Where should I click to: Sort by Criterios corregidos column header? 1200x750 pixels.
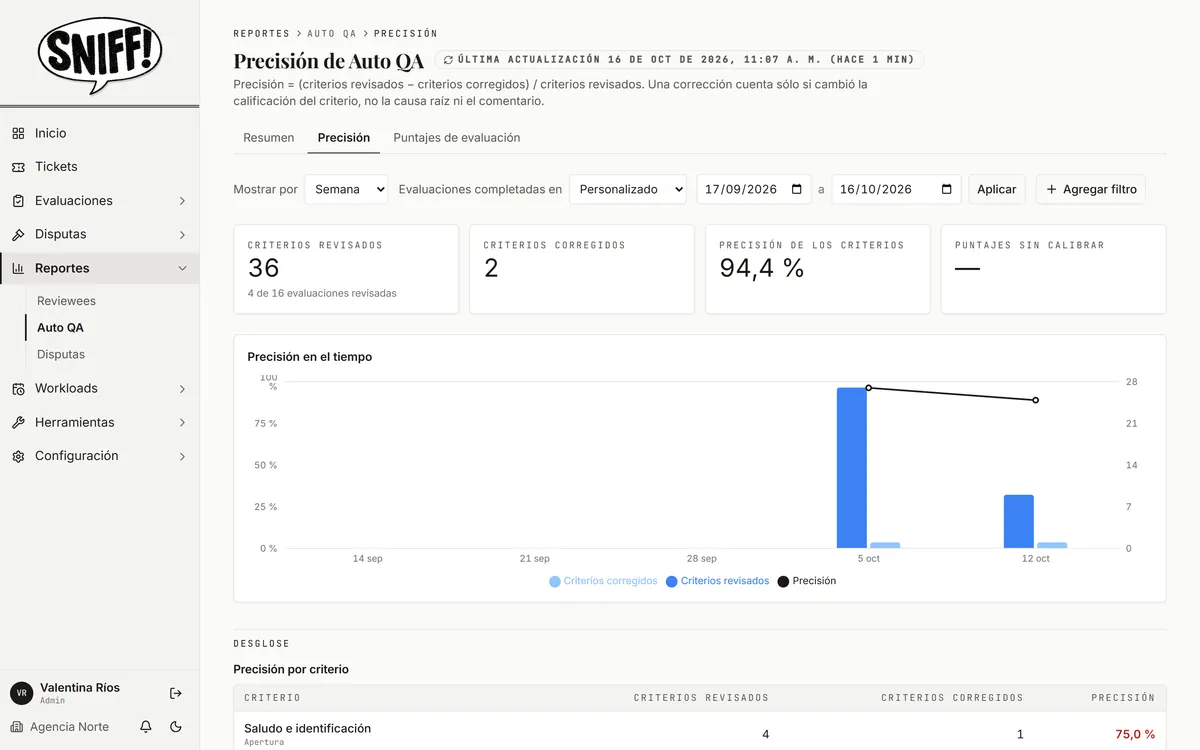pyautogui.click(x=952, y=698)
